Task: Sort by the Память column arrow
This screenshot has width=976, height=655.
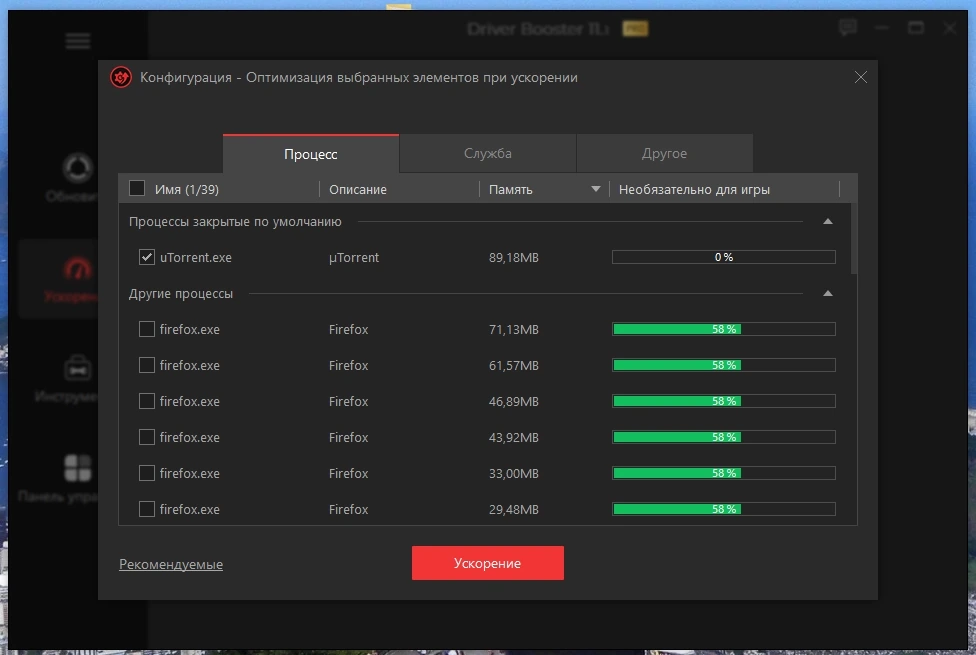Action: point(596,189)
